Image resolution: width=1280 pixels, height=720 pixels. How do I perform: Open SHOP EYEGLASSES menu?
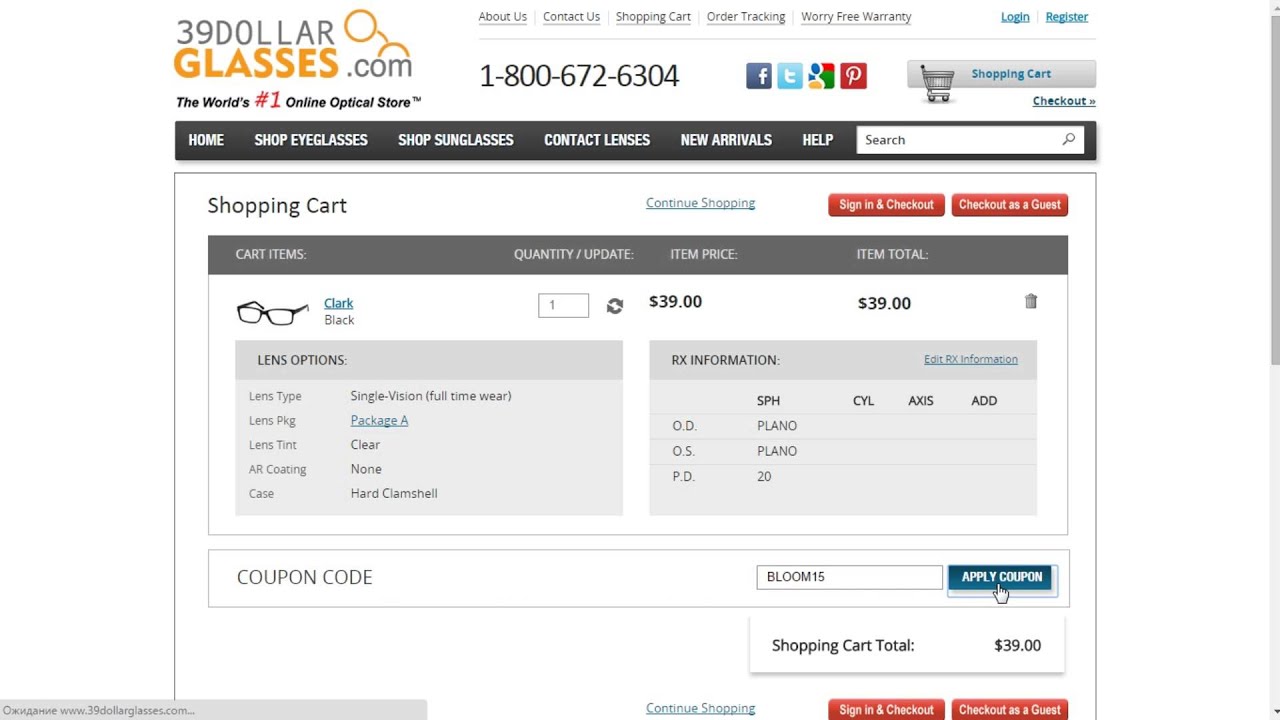311,140
